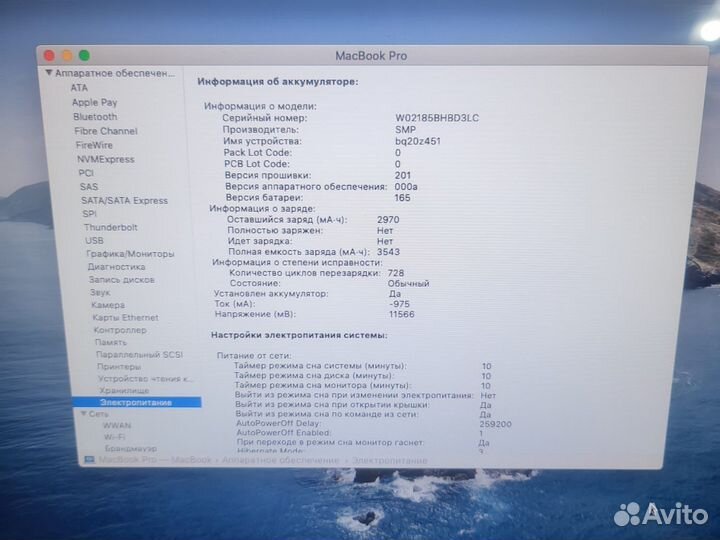720x540 pixels.
Task: Collapse the Сеть section triangle
Action: pyautogui.click(x=83, y=414)
